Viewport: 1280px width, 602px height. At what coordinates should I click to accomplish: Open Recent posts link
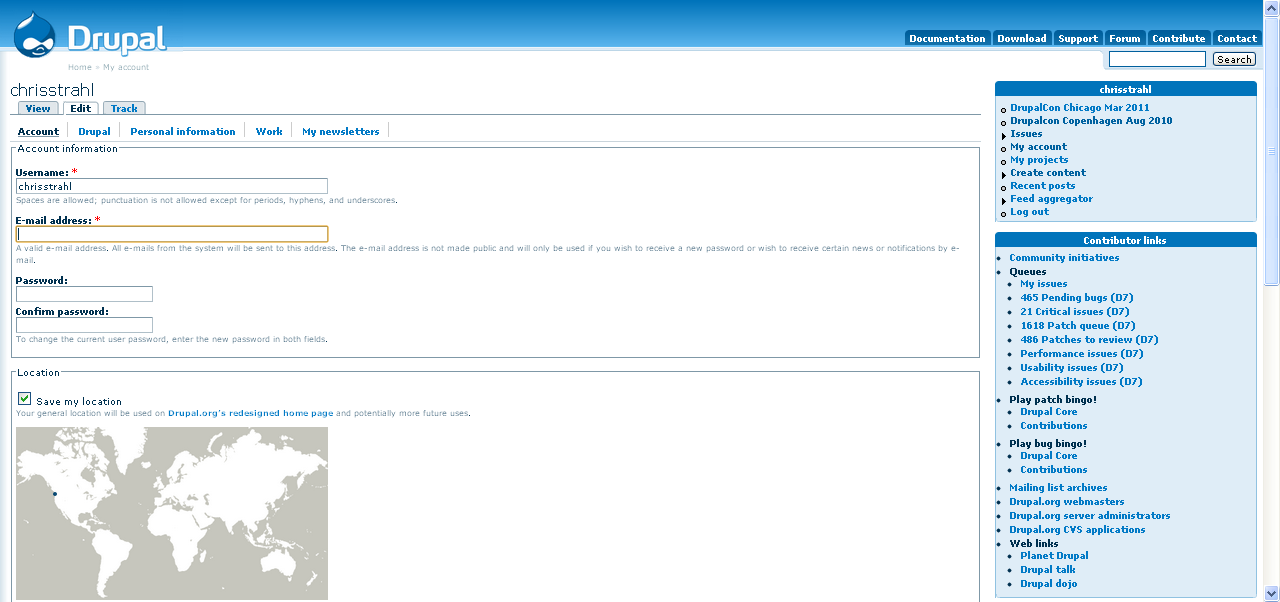(x=1043, y=186)
